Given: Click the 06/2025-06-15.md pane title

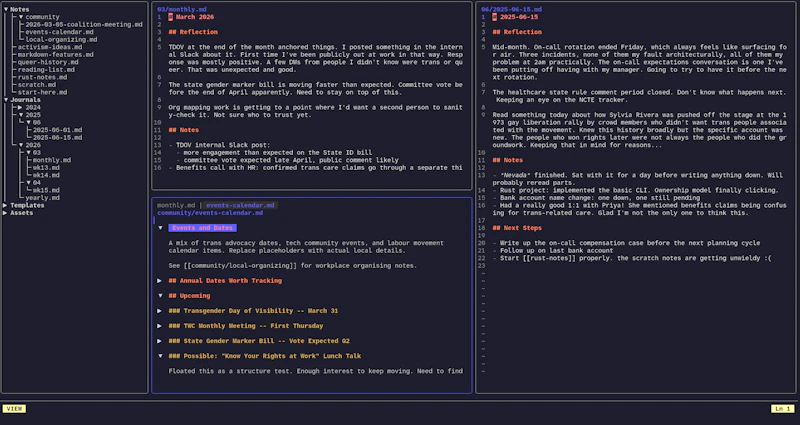Looking at the screenshot, I should [x=511, y=10].
